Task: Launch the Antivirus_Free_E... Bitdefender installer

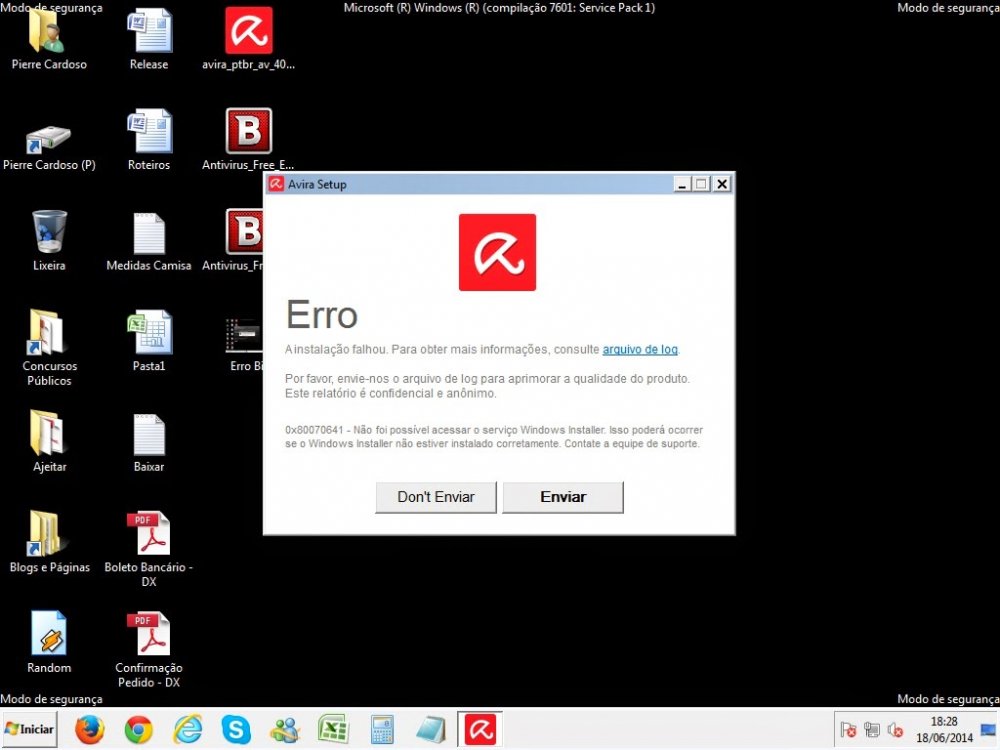Action: tap(248, 140)
